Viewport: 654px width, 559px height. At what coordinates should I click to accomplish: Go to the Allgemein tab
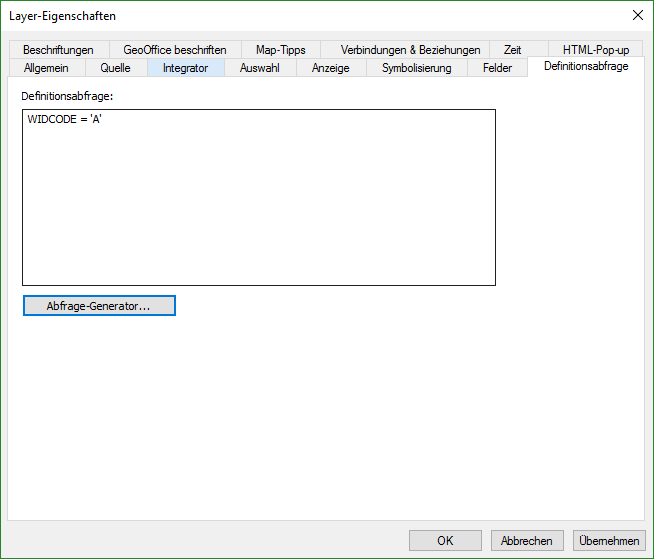(x=46, y=68)
